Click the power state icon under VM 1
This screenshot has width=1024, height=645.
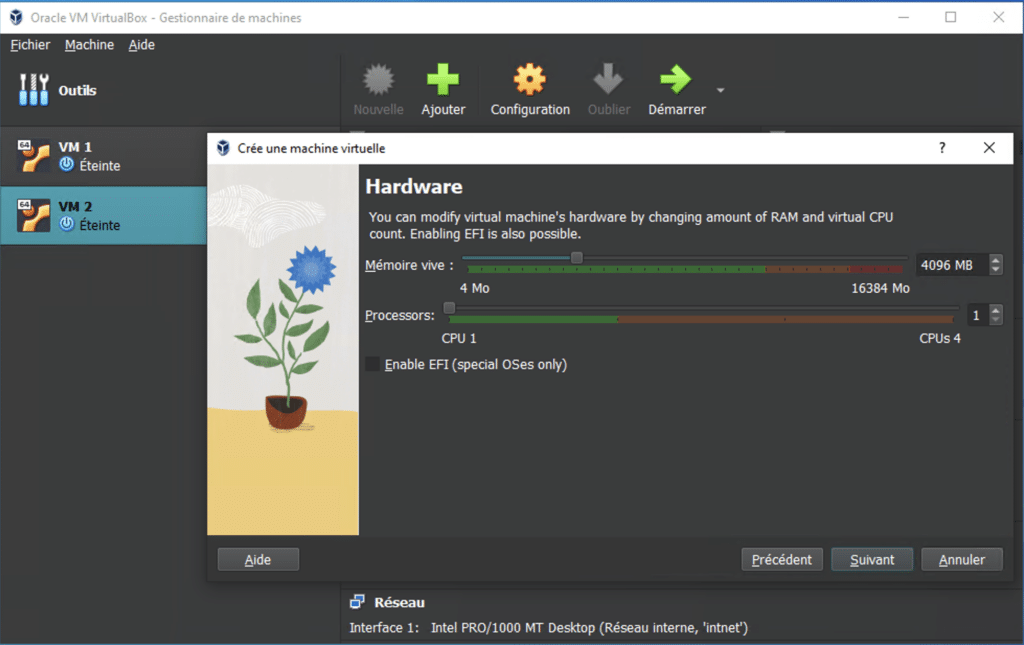point(67,165)
